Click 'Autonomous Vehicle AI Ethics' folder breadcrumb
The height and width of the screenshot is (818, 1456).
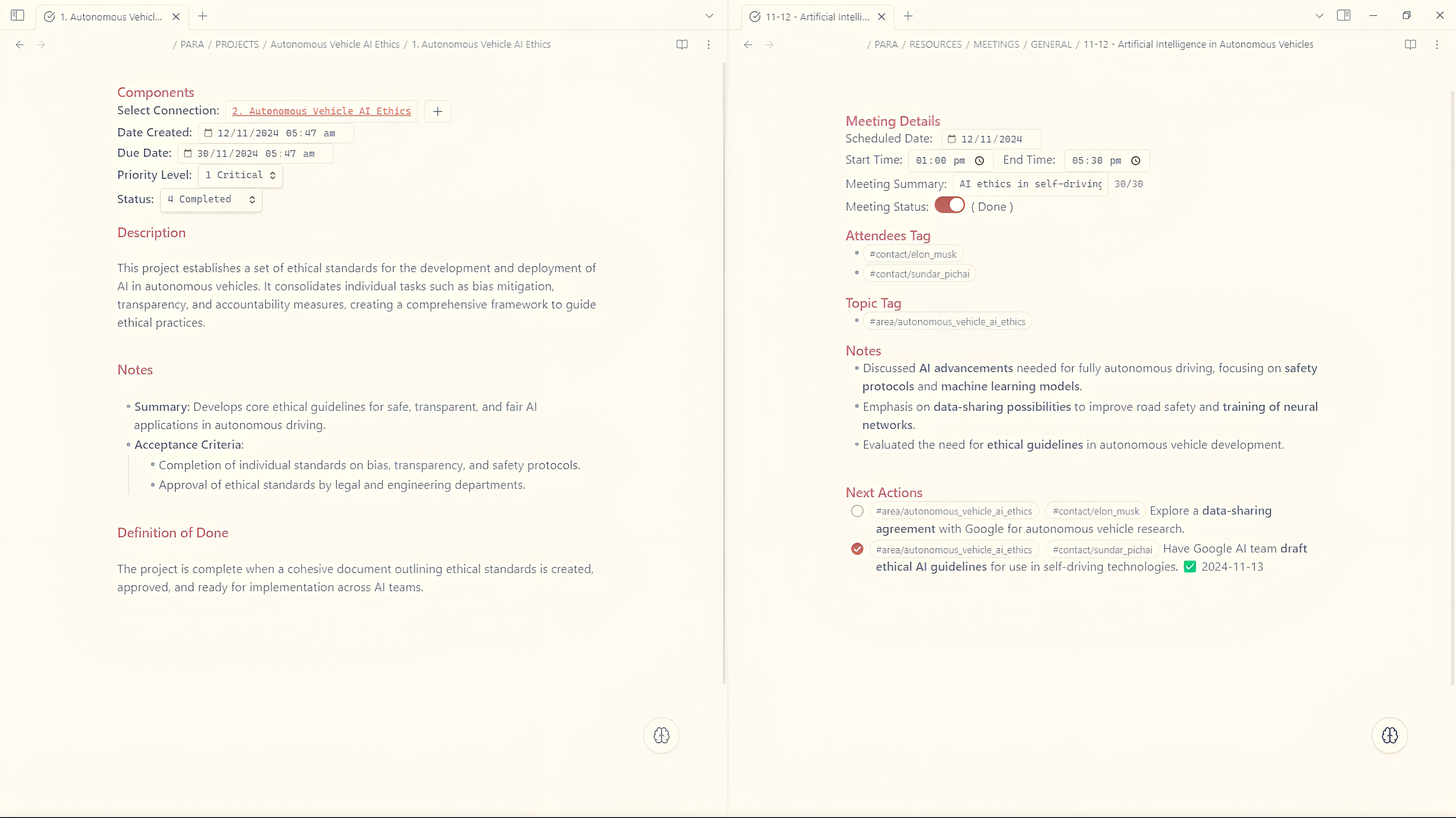coord(335,44)
